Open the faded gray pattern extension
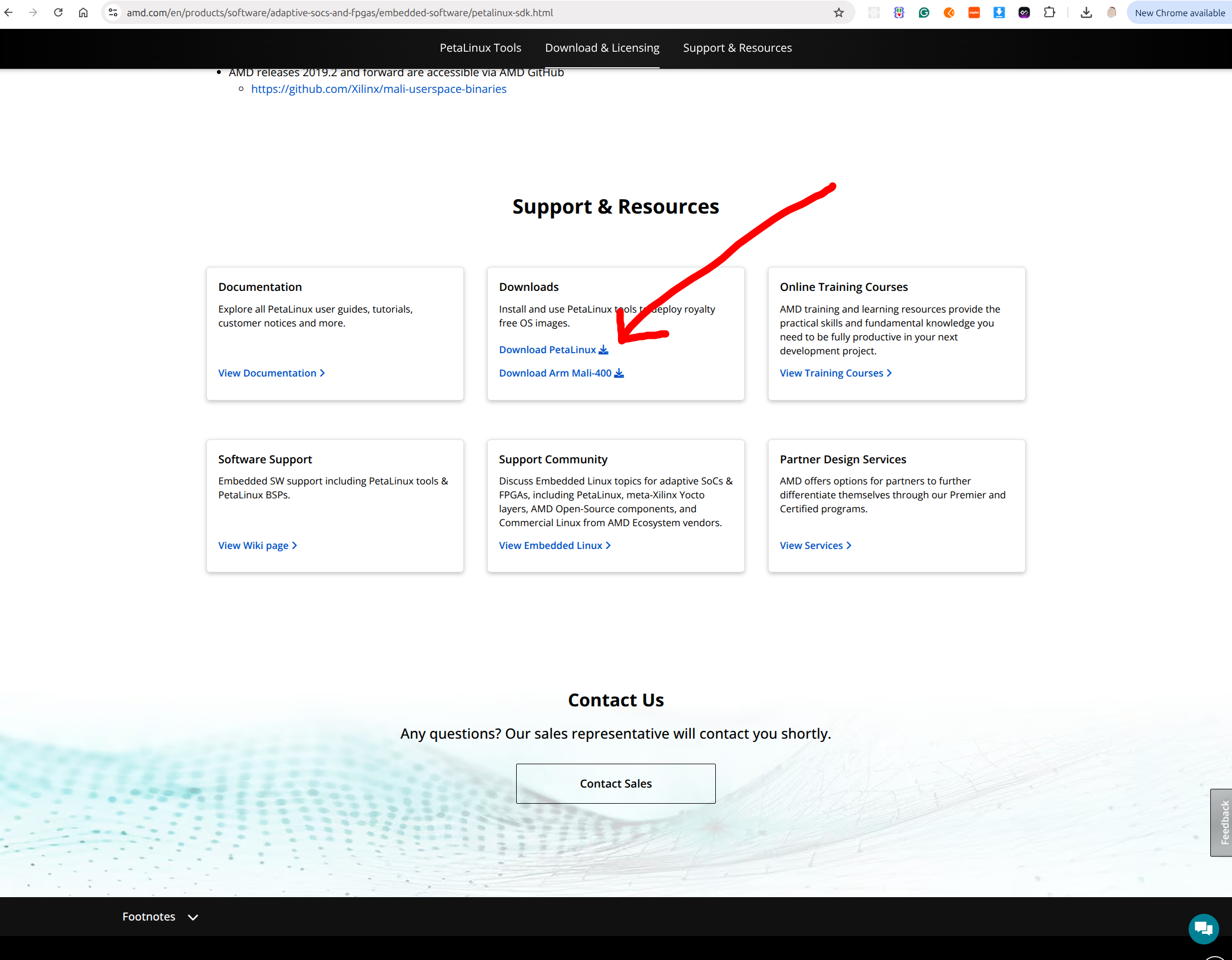 [874, 12]
